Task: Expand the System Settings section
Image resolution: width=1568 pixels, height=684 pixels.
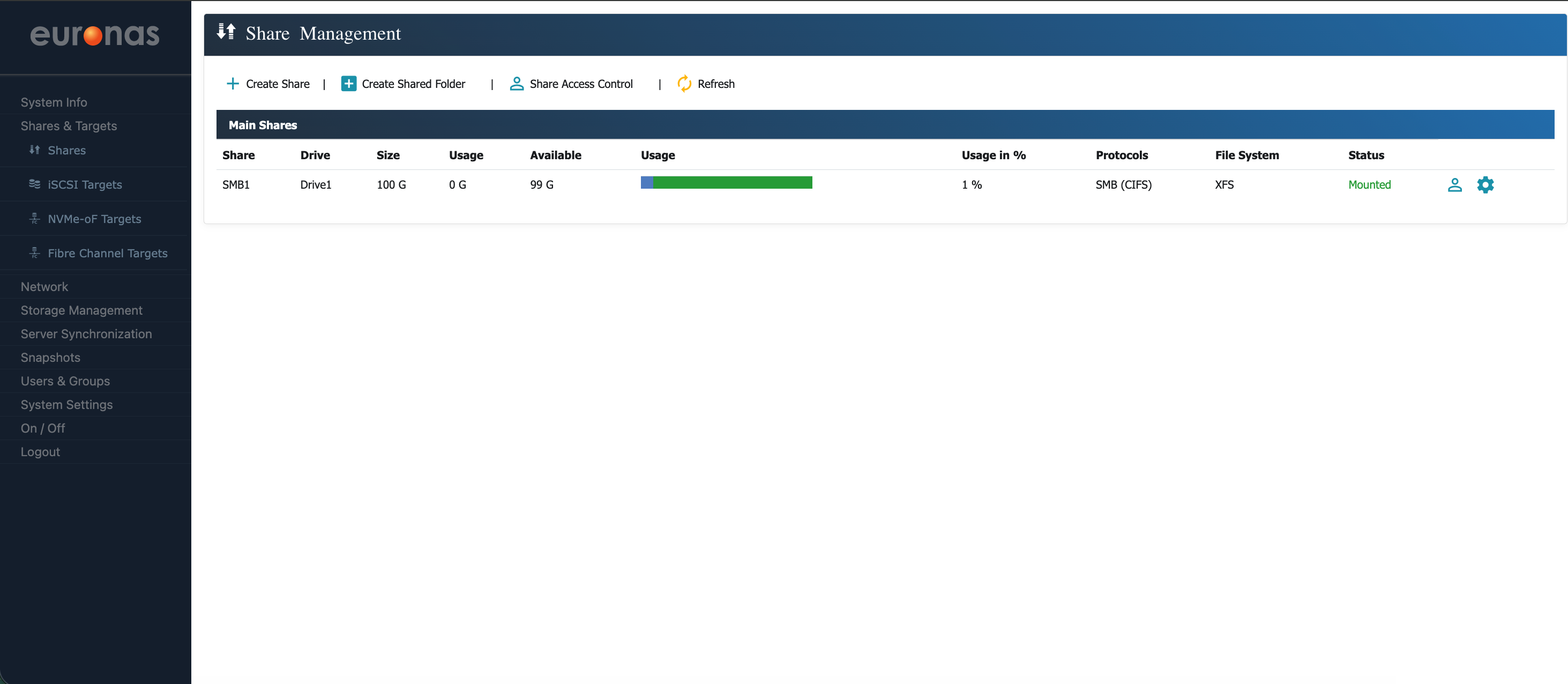Action: (66, 405)
